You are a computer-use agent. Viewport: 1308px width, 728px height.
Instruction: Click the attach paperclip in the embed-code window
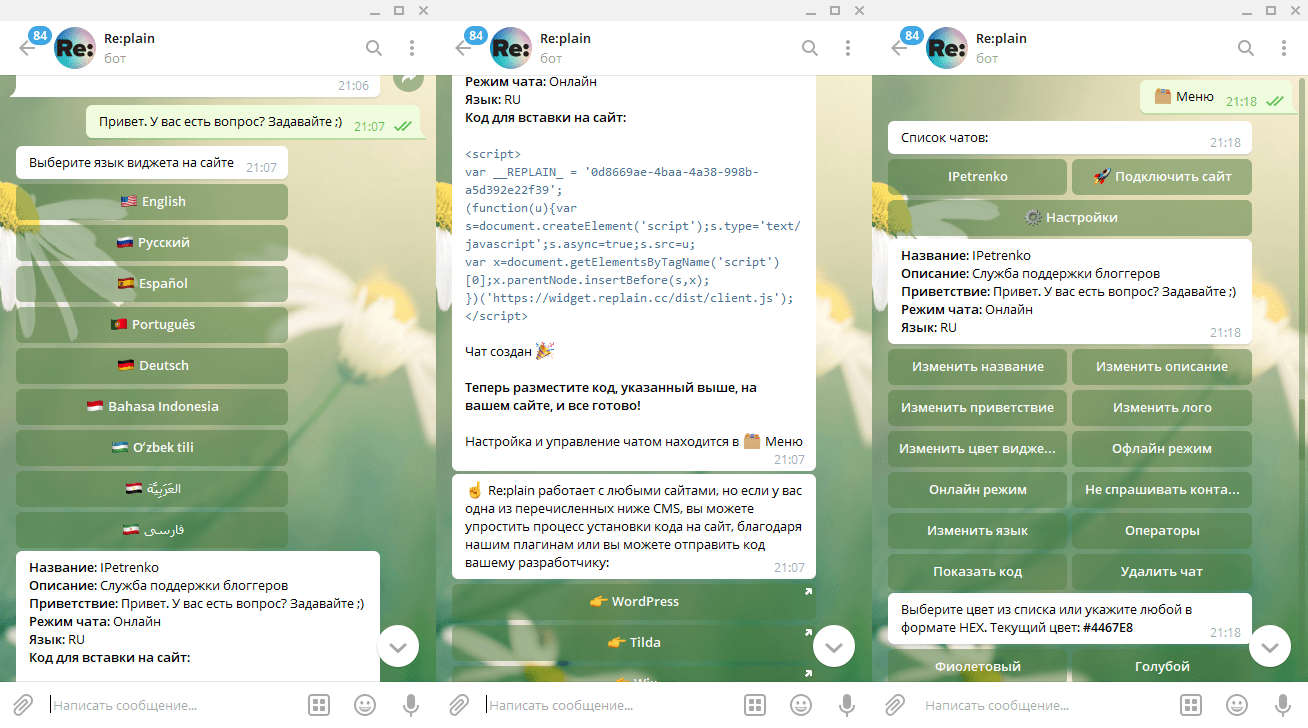click(x=459, y=705)
